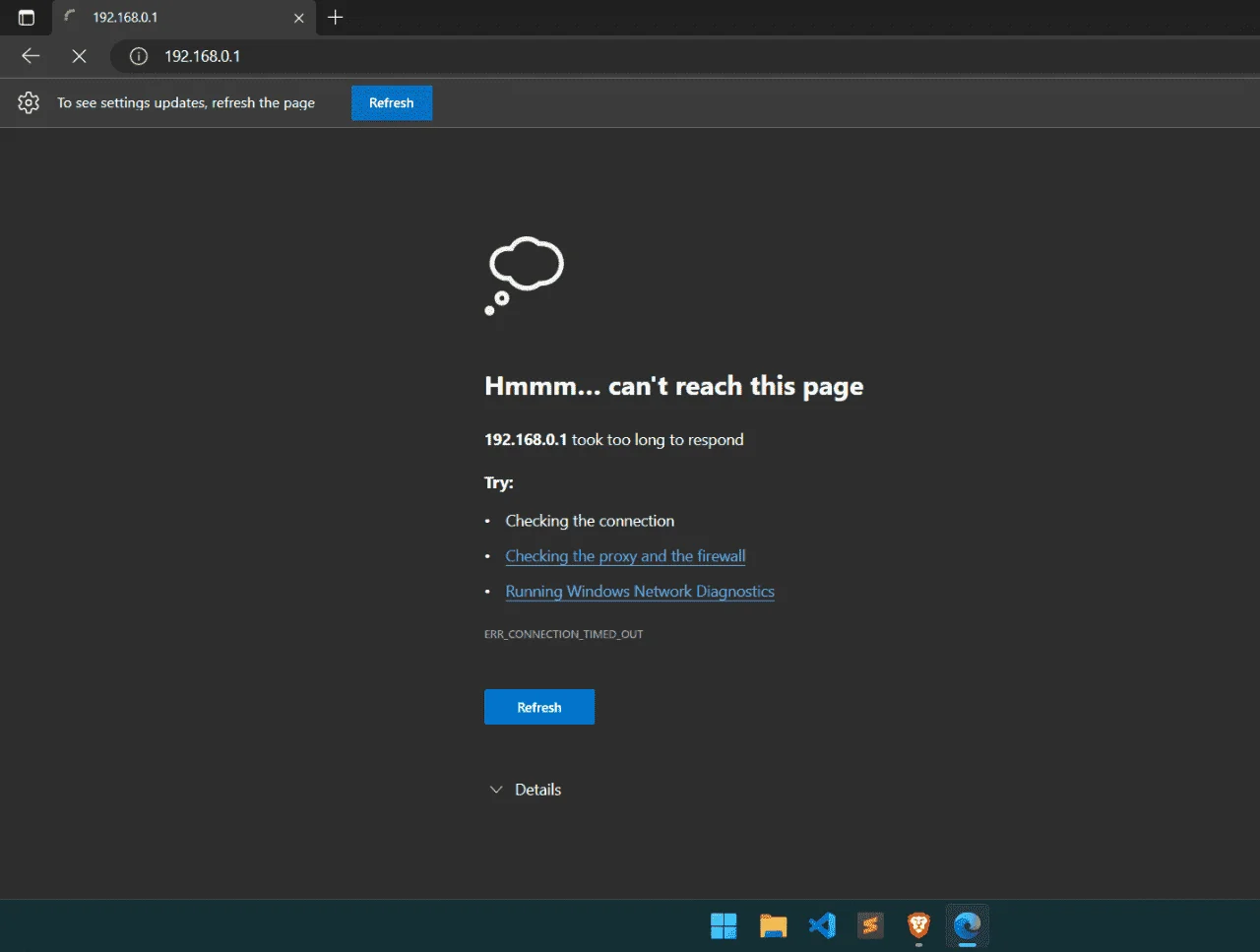Open File Explorer from the taskbar

(x=773, y=925)
